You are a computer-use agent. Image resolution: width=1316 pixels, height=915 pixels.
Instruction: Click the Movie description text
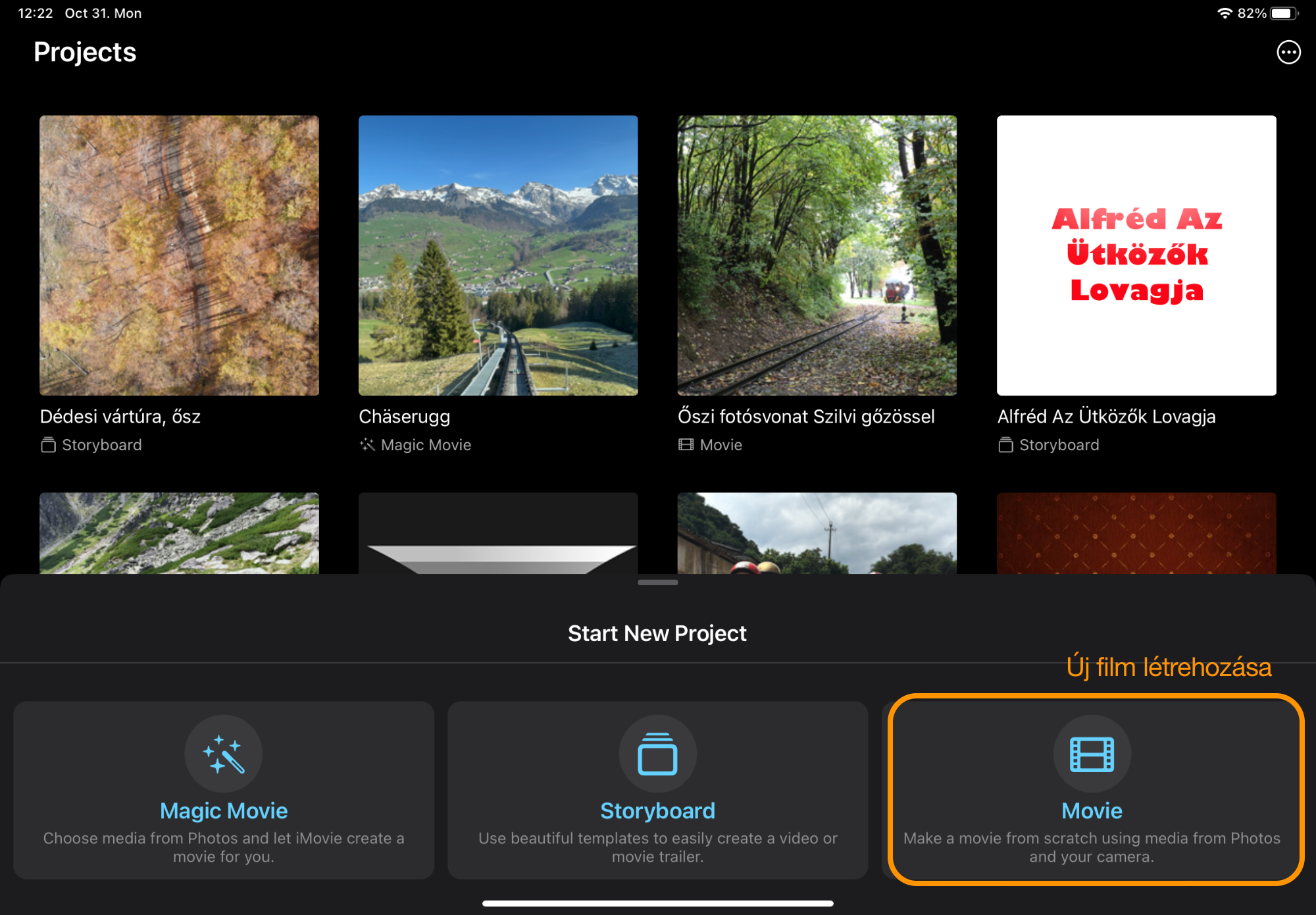1092,847
